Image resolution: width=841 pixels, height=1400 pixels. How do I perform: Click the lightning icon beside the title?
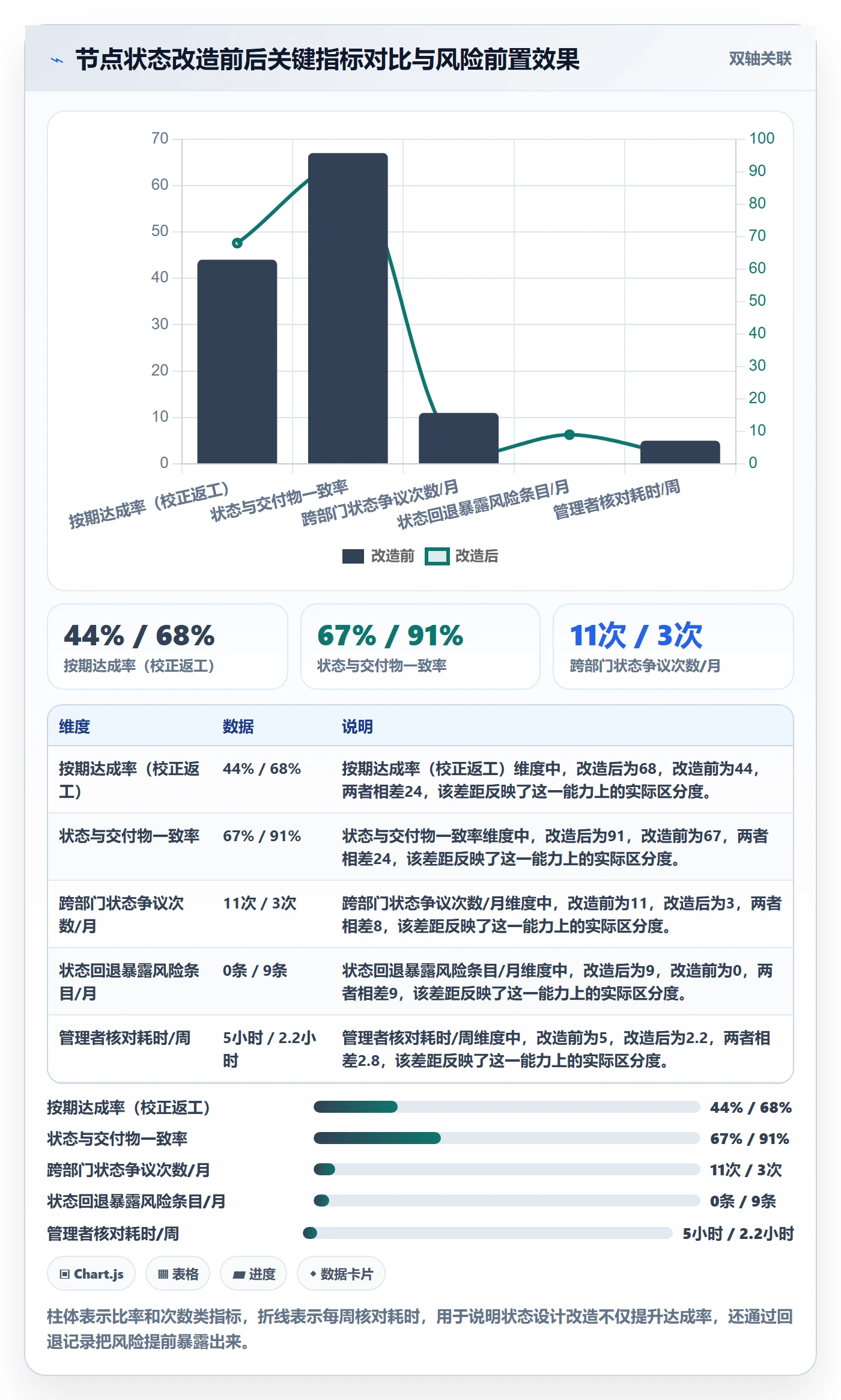click(x=57, y=59)
